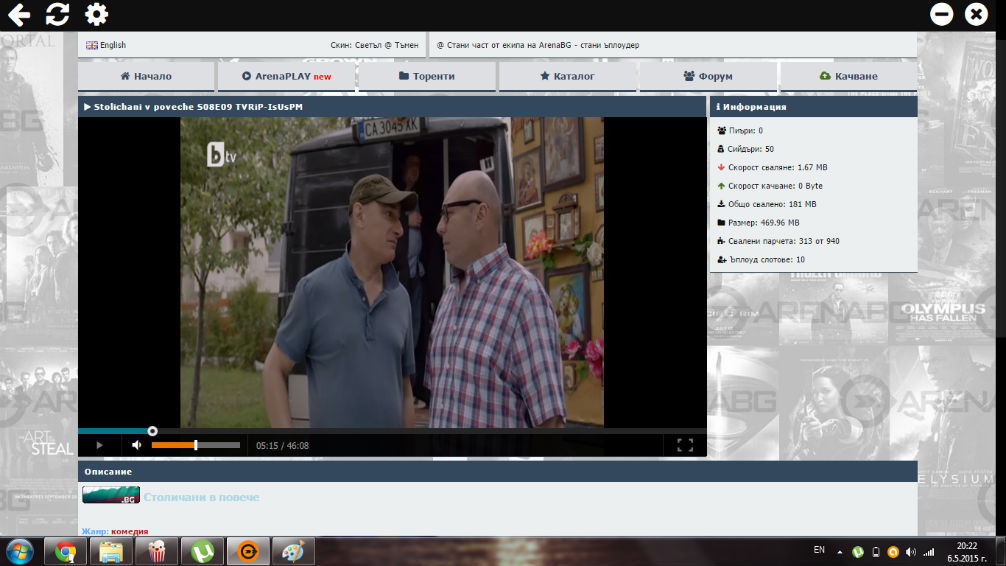Click the Общо свалено 181 MB row
Image resolution: width=1006 pixels, height=566 pixels.
pyautogui.click(x=766, y=204)
